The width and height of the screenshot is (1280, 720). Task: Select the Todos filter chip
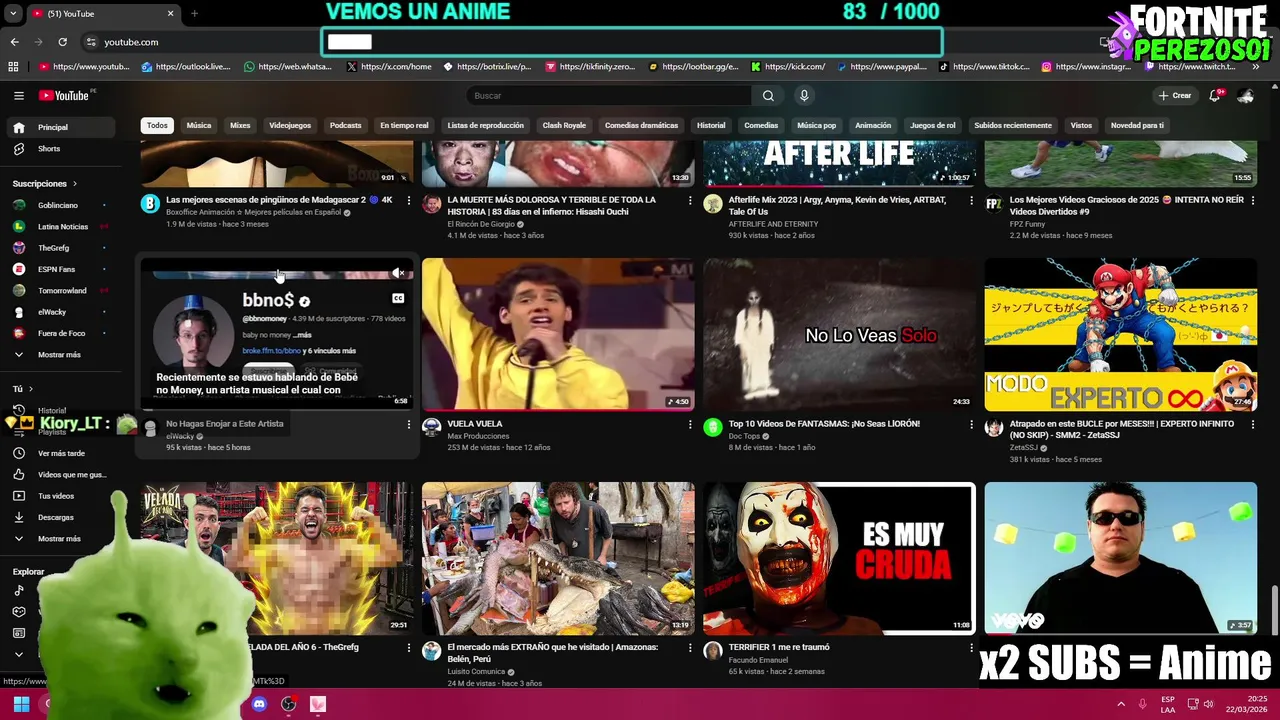pyautogui.click(x=157, y=126)
